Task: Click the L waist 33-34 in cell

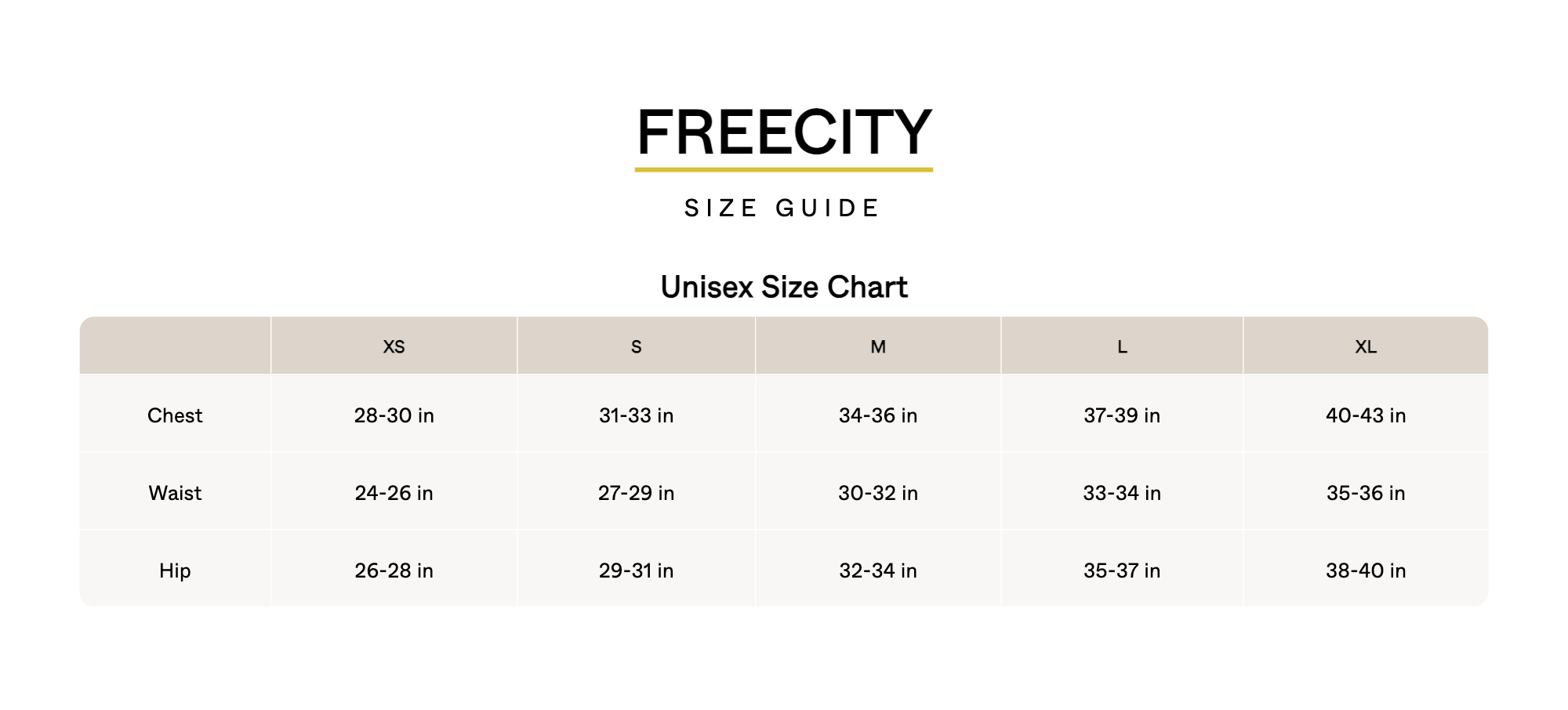Action: click(x=1122, y=493)
